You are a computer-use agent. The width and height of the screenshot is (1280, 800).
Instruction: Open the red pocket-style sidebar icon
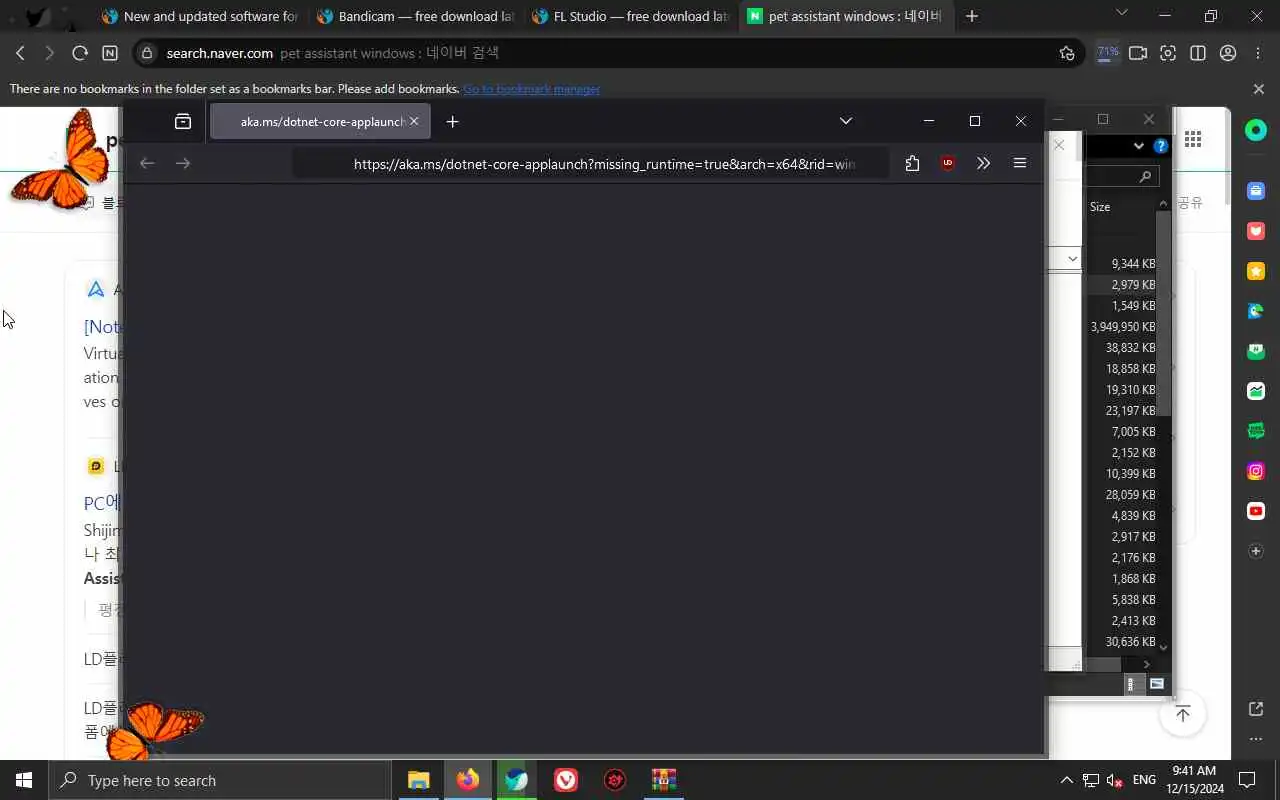pos(1256,231)
